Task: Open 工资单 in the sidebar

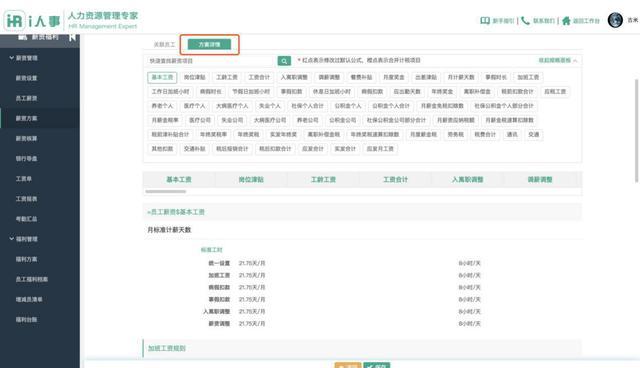Action: (24, 179)
